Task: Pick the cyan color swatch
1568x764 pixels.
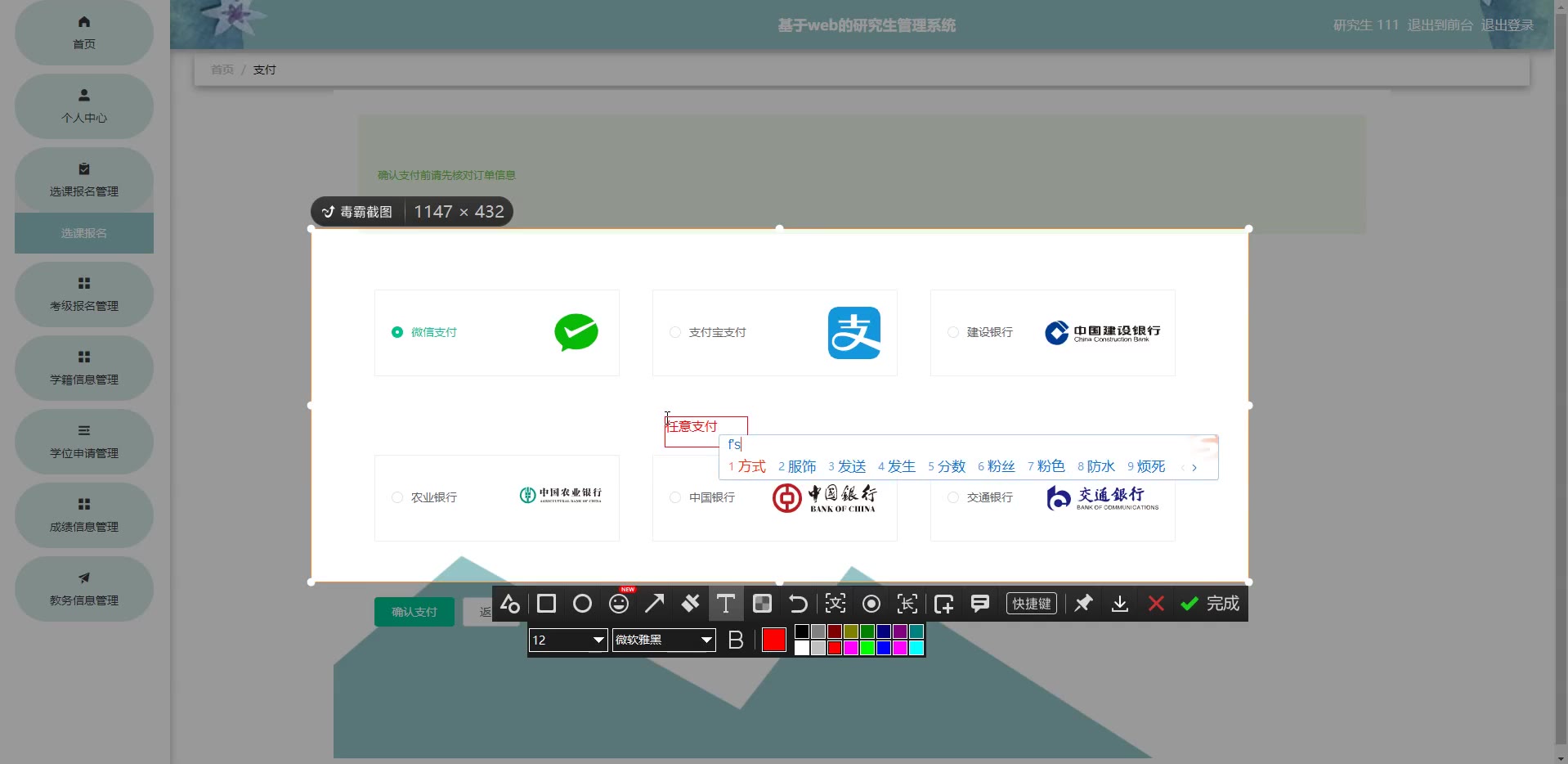Action: click(x=916, y=648)
